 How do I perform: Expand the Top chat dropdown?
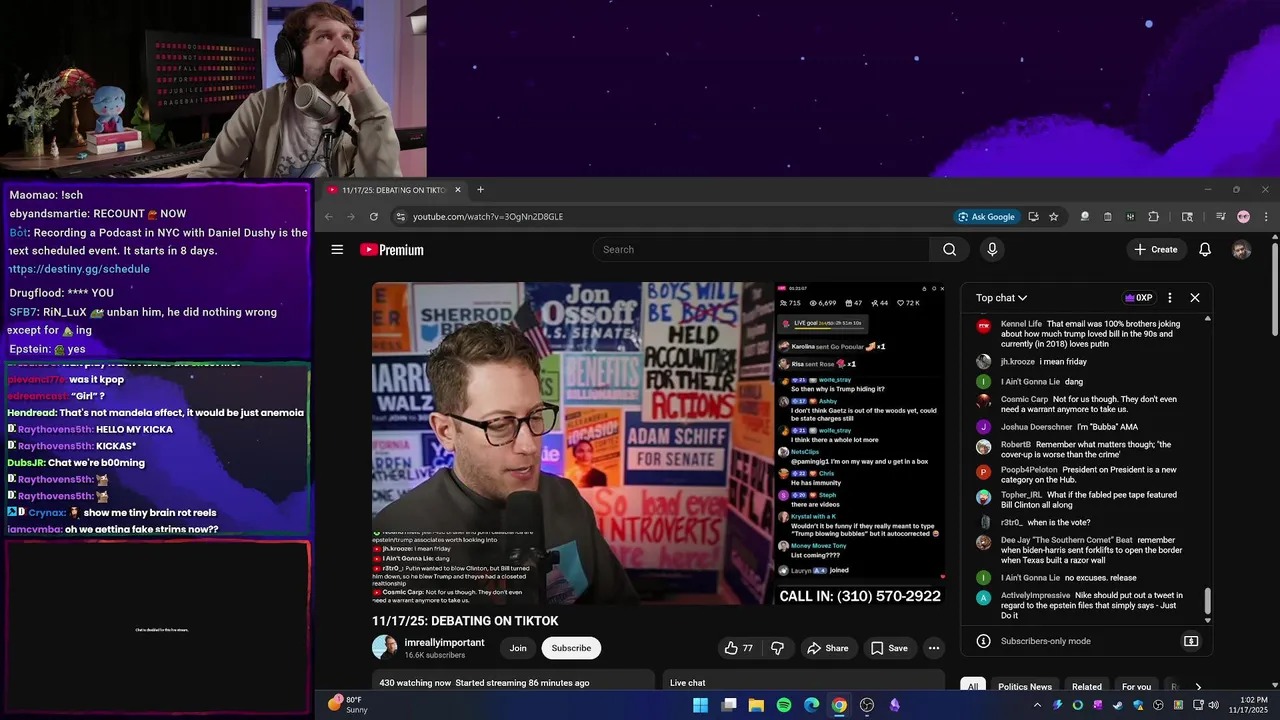coord(1001,298)
